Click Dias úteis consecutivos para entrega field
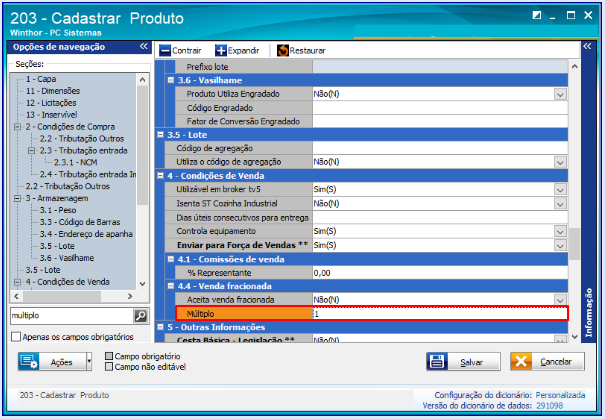The width and height of the screenshot is (605, 419). (x=440, y=218)
